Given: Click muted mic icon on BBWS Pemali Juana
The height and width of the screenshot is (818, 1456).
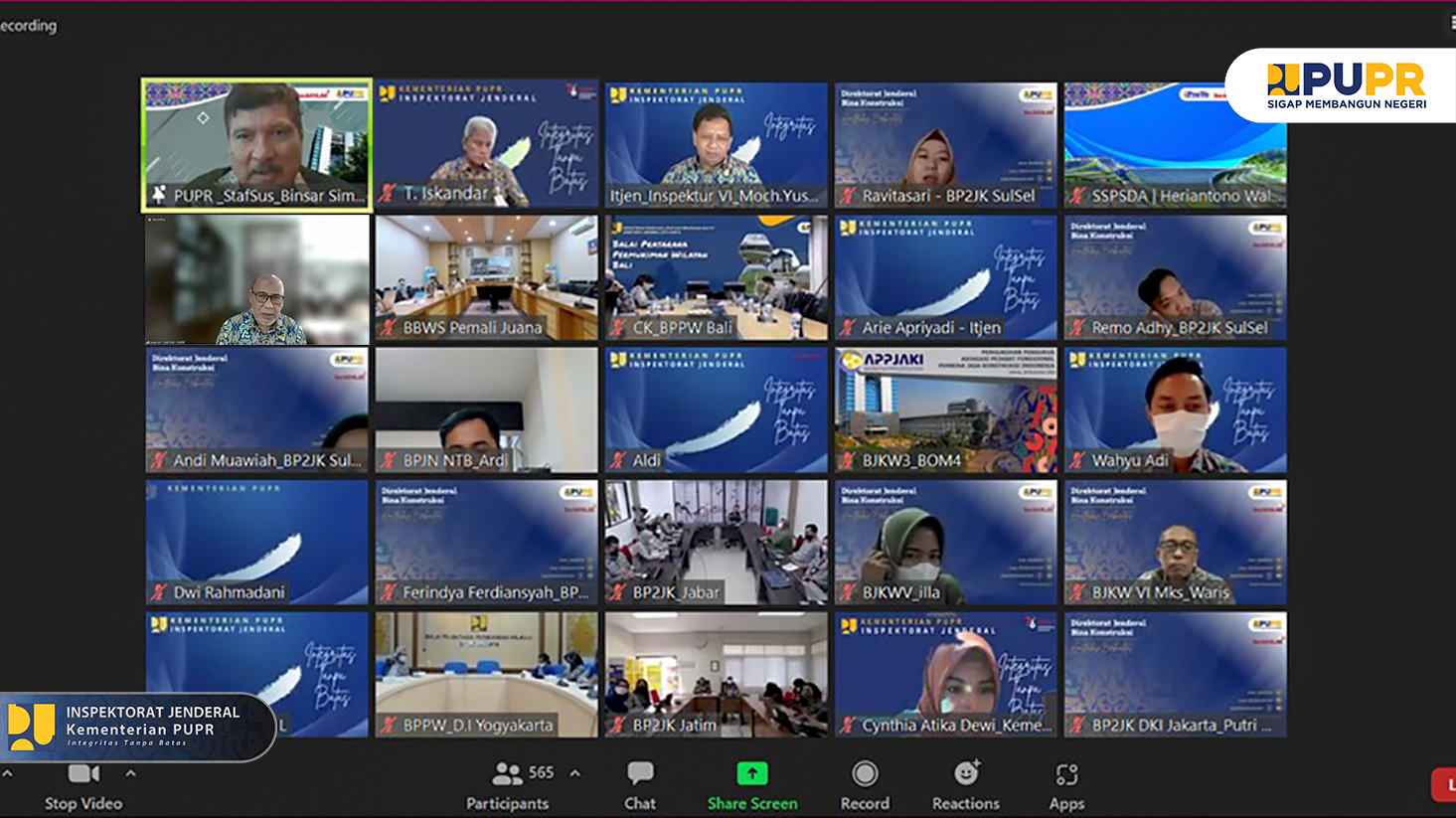Looking at the screenshot, I should [388, 327].
